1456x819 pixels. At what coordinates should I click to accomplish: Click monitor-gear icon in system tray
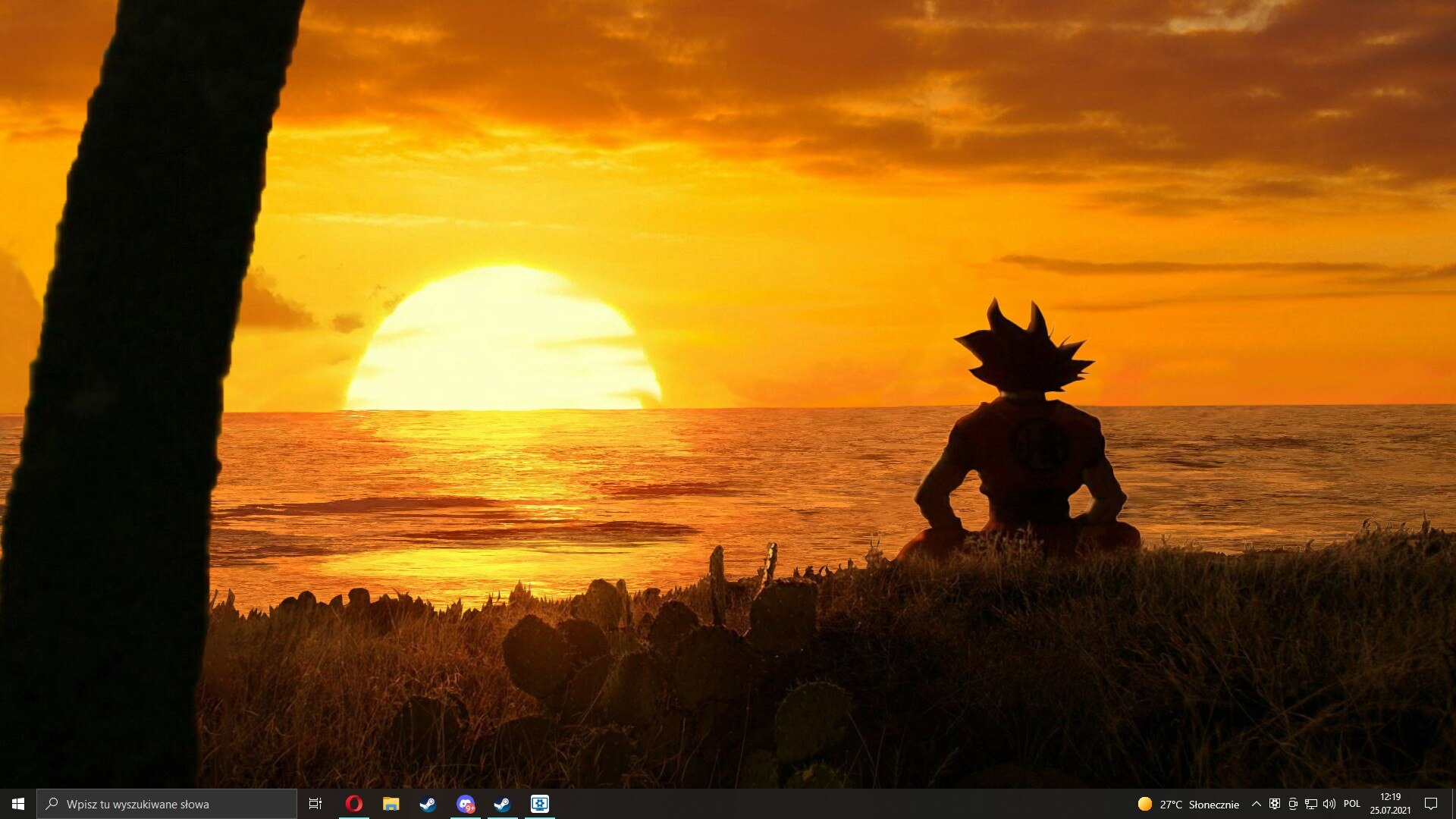pos(1275,804)
